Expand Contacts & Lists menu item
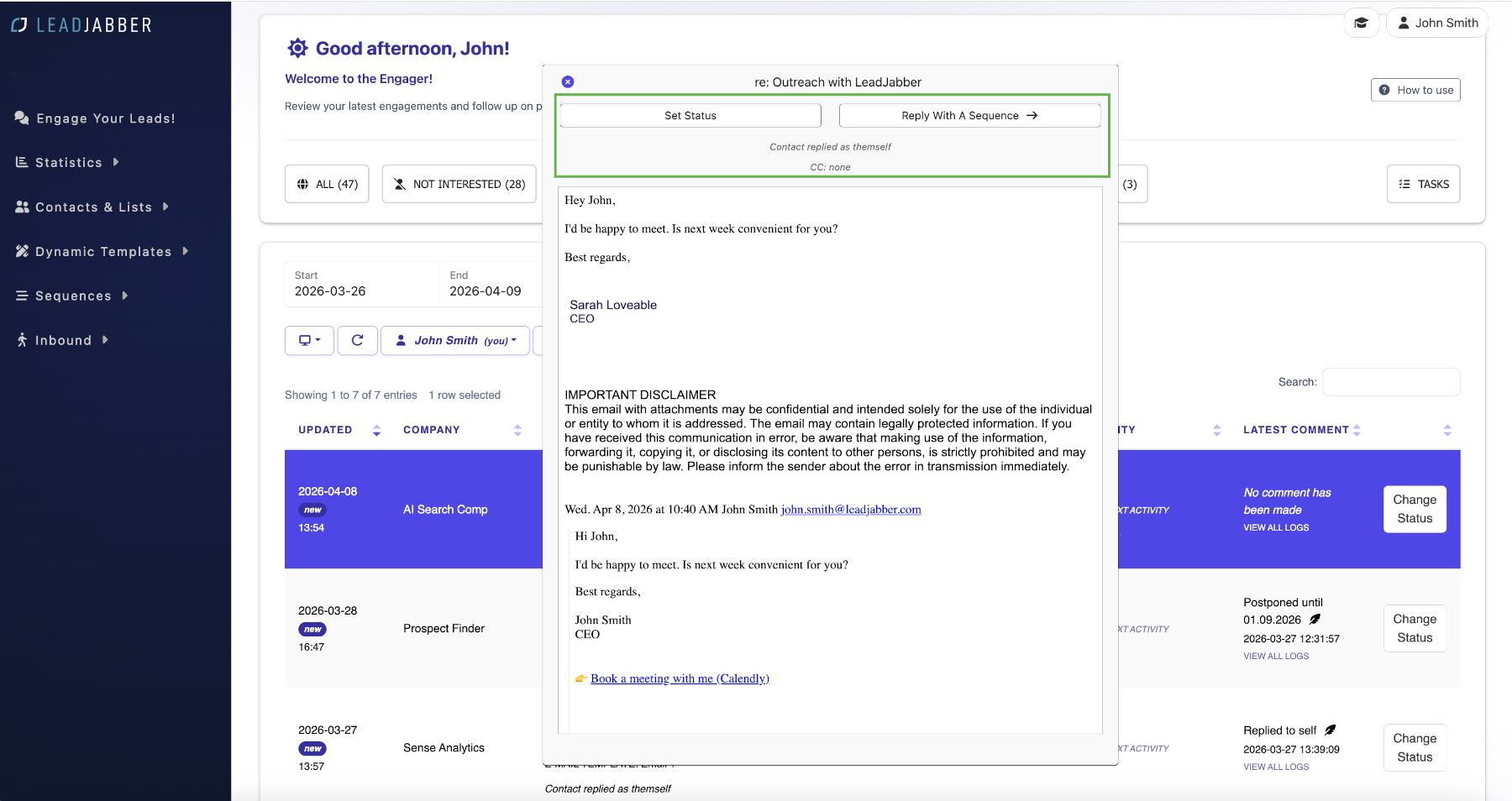1512x801 pixels. tap(93, 207)
